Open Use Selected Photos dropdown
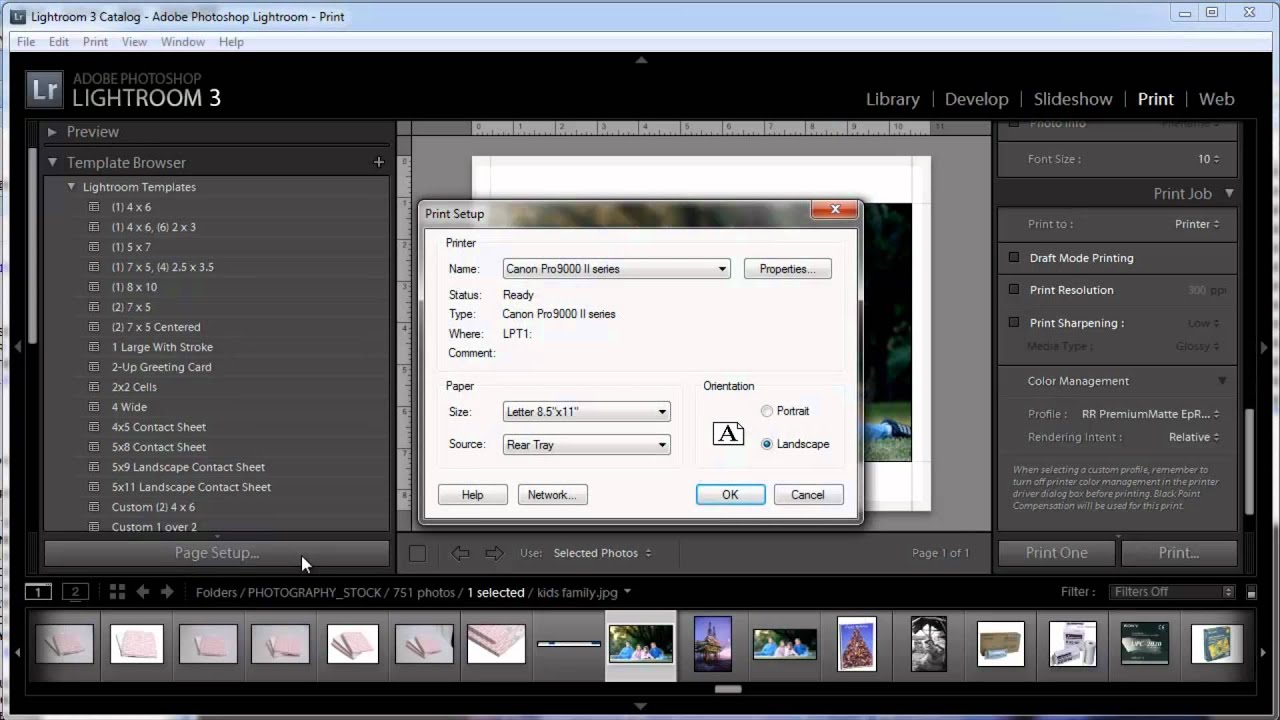This screenshot has height=720, width=1280. click(602, 553)
